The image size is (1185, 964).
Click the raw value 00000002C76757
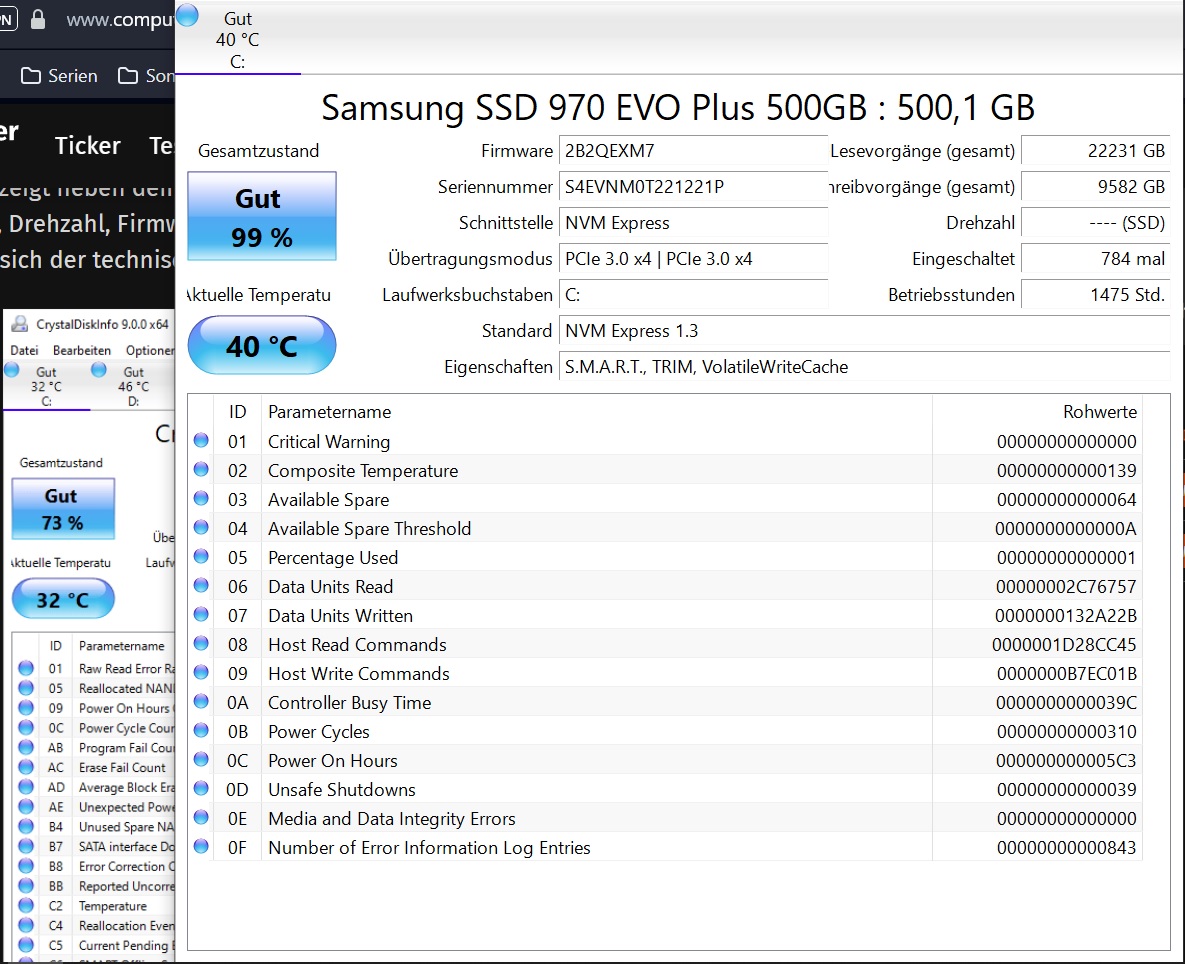1066,586
